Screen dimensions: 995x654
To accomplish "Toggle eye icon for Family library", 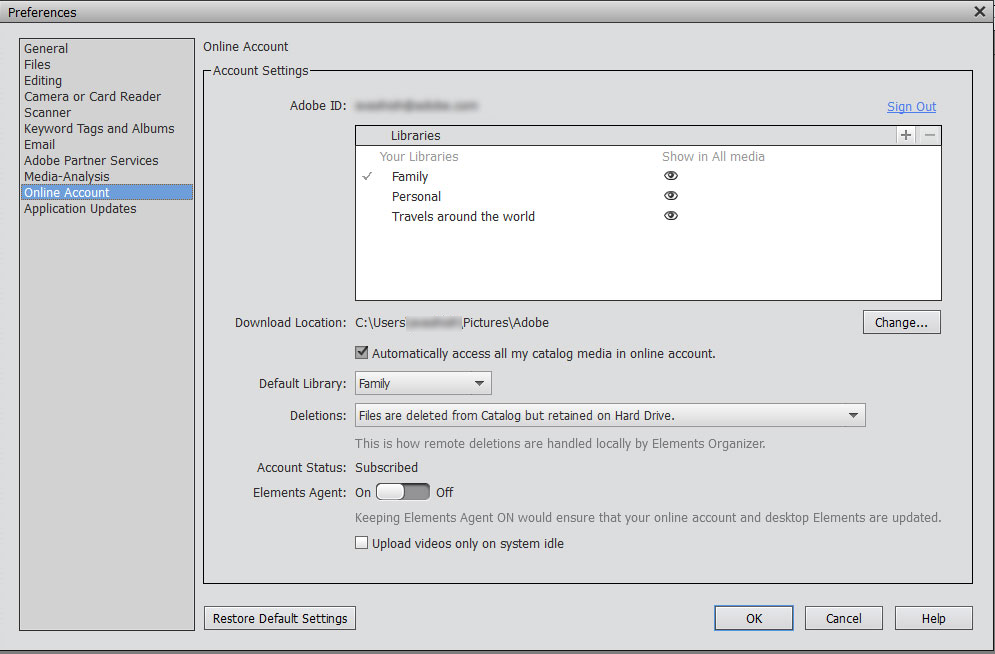I will click(x=671, y=176).
